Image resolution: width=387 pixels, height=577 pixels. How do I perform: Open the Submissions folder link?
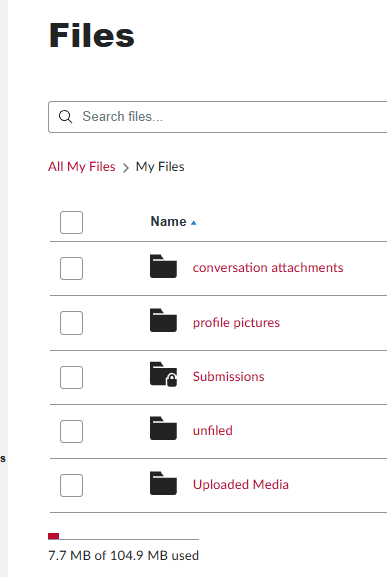[228, 376]
